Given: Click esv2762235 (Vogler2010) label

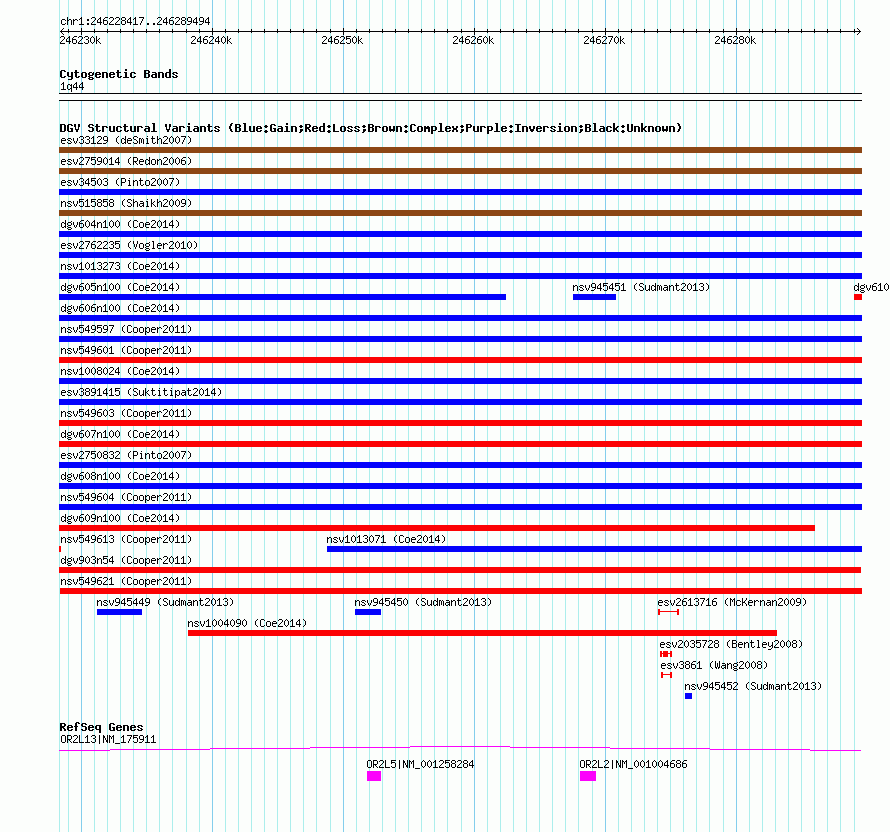Looking at the screenshot, I should [x=129, y=245].
